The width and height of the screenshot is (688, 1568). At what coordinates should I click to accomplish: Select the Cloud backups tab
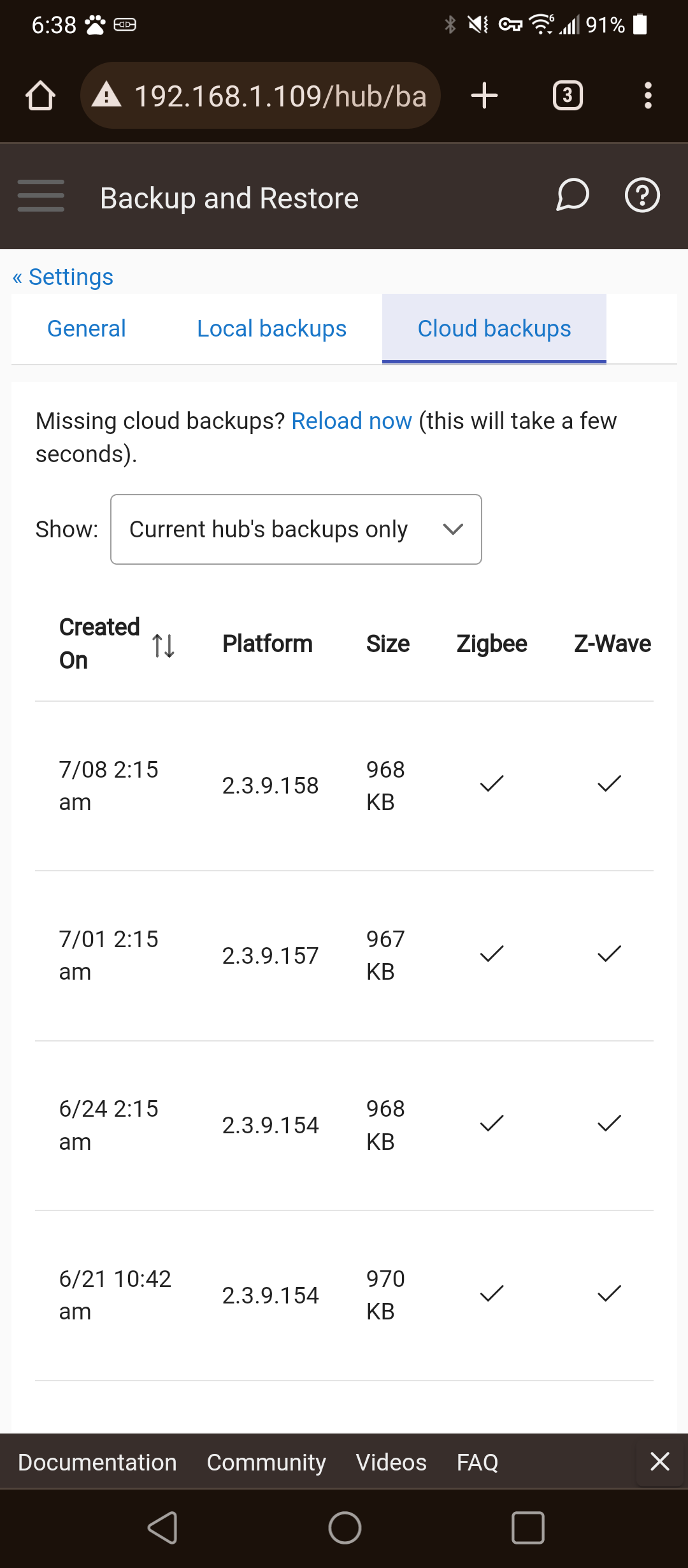(x=494, y=329)
